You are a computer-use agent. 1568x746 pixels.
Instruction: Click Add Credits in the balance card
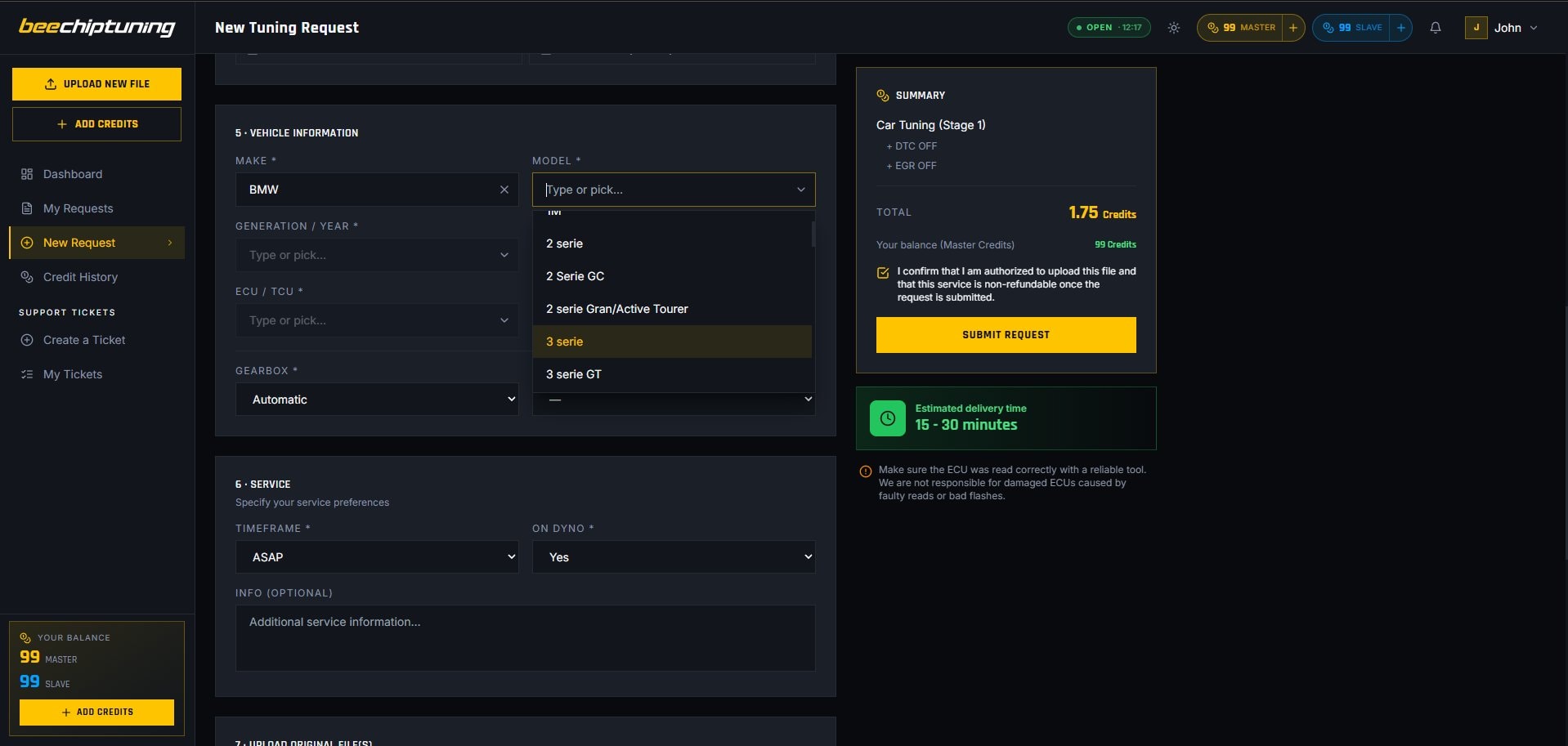tap(96, 712)
